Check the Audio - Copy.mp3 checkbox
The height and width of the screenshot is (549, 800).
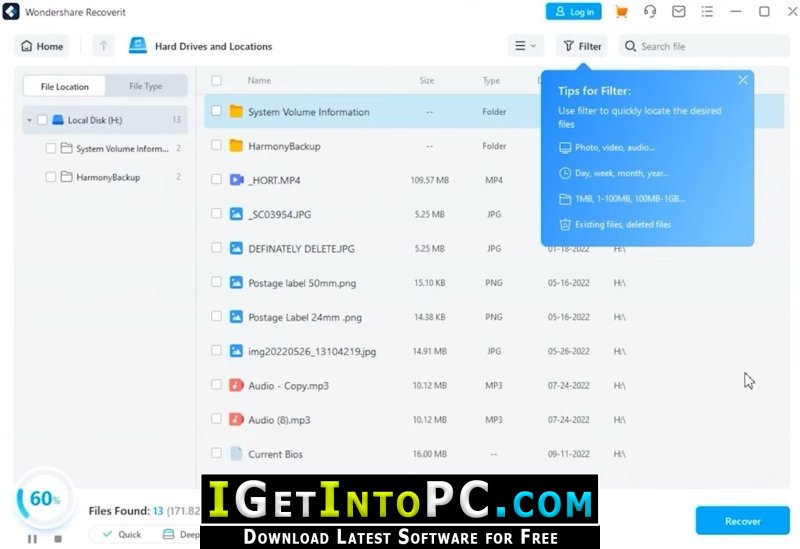pos(216,384)
